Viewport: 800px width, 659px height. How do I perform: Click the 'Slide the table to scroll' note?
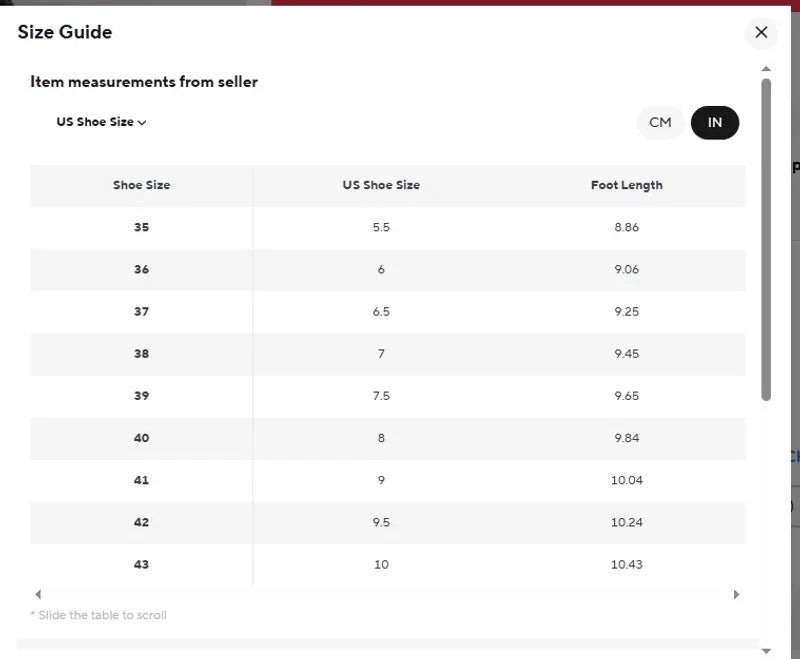98,615
